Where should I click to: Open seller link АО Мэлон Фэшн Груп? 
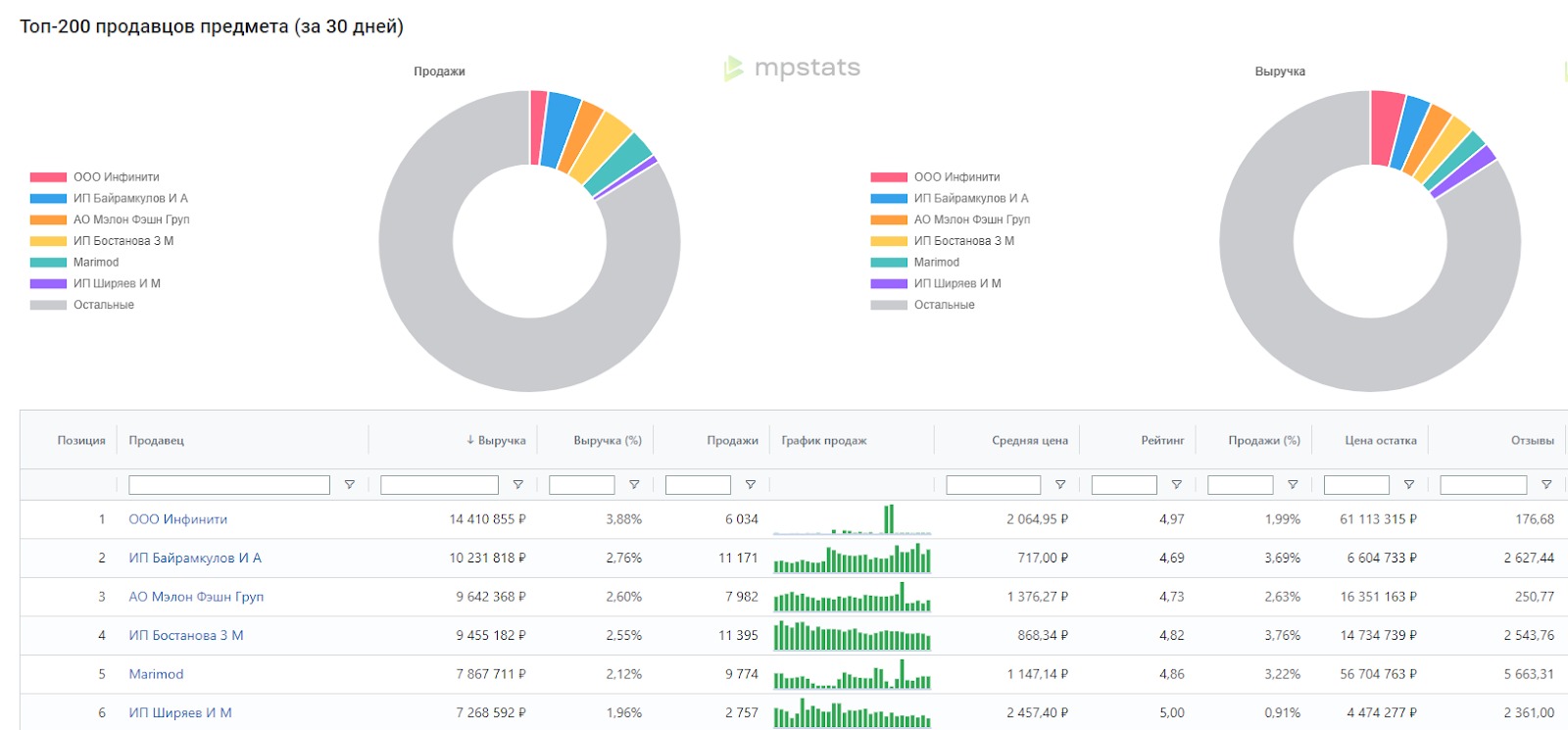pos(196,597)
